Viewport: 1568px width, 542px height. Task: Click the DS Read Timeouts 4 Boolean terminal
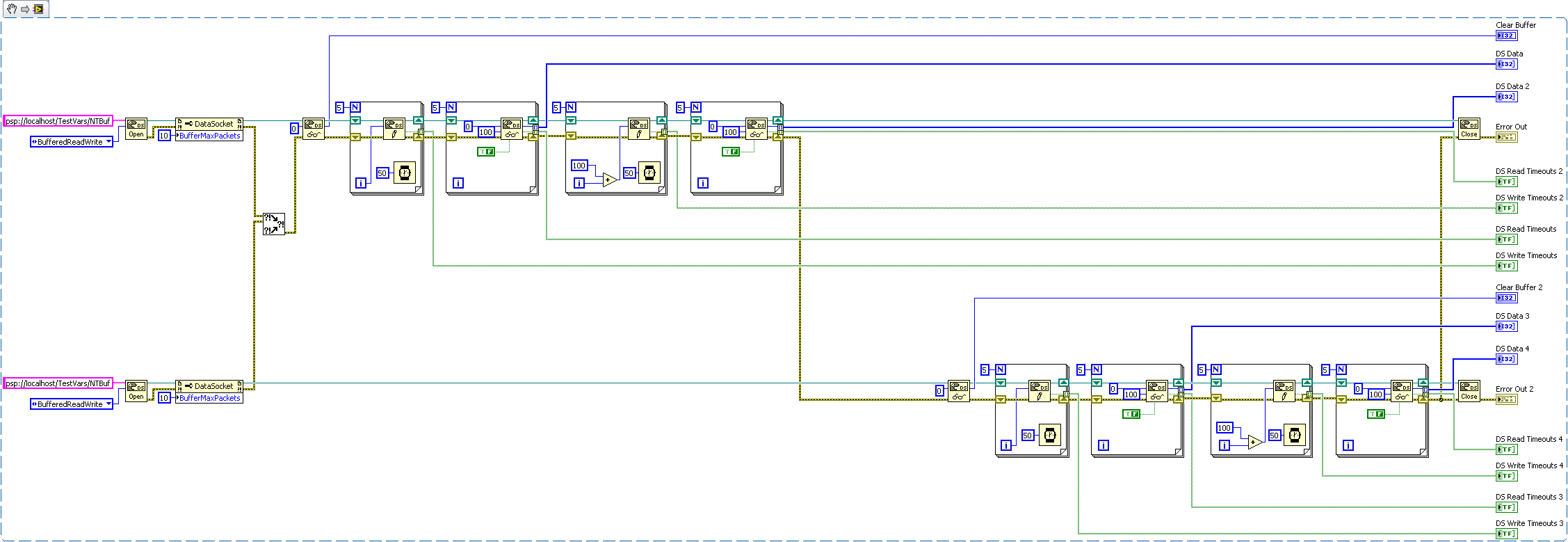(x=1506, y=449)
